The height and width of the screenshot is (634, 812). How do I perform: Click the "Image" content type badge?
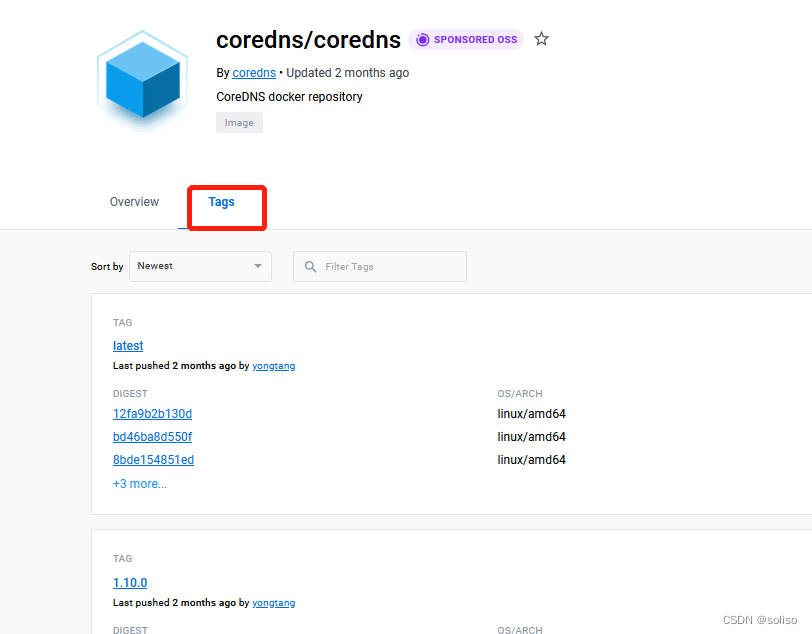point(239,122)
